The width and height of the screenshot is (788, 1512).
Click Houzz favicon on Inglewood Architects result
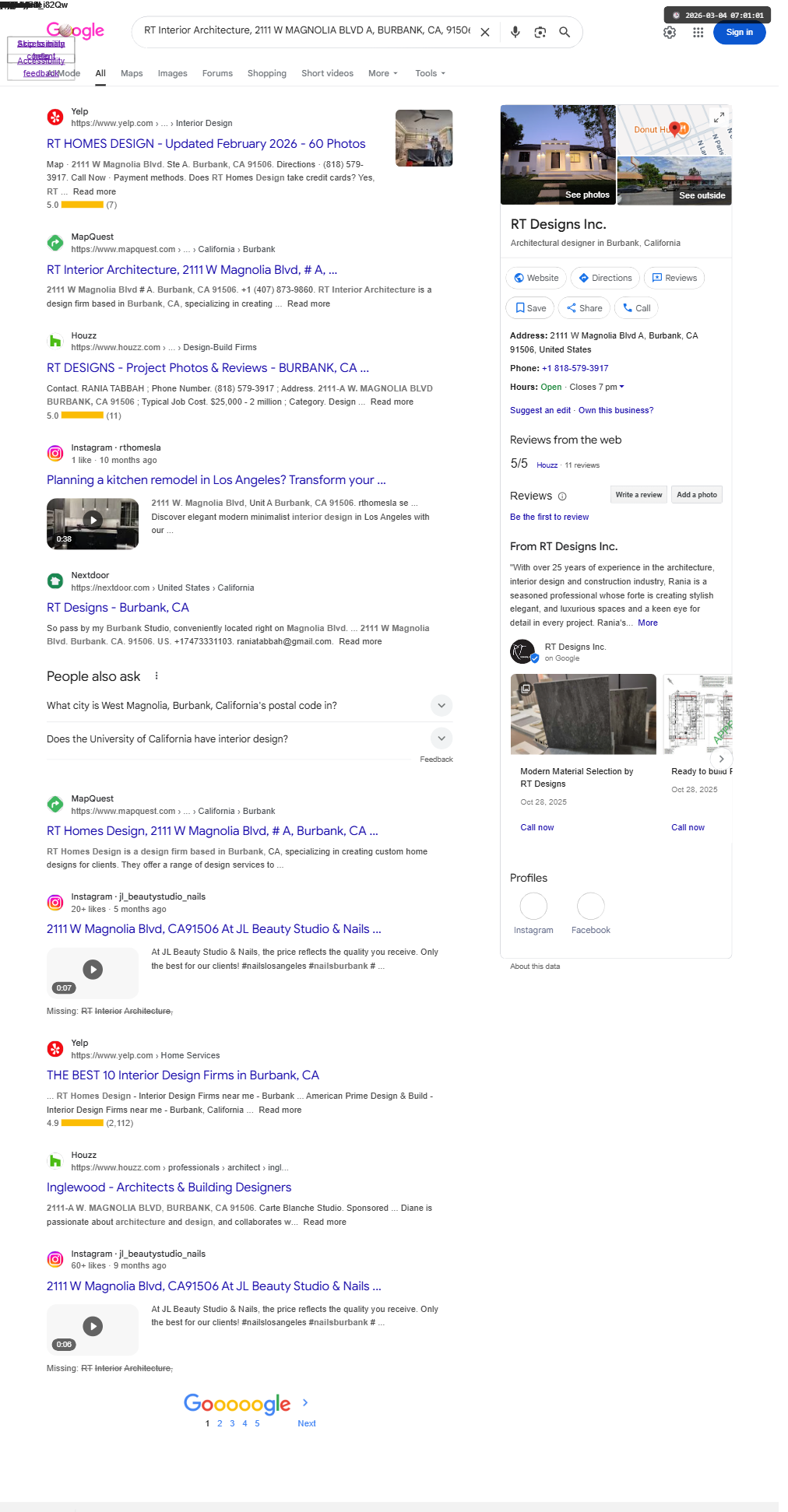click(x=55, y=1161)
